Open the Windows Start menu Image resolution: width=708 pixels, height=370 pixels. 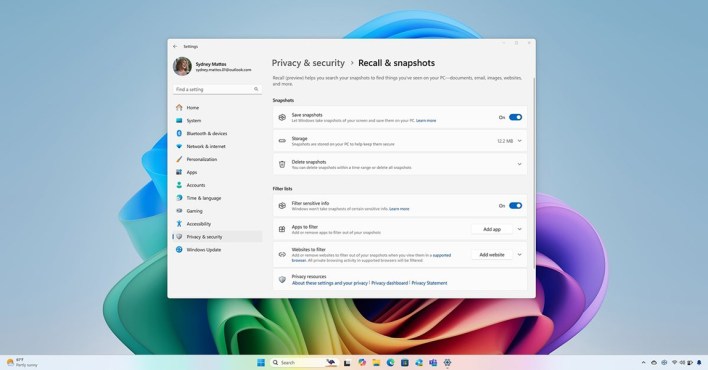261,362
